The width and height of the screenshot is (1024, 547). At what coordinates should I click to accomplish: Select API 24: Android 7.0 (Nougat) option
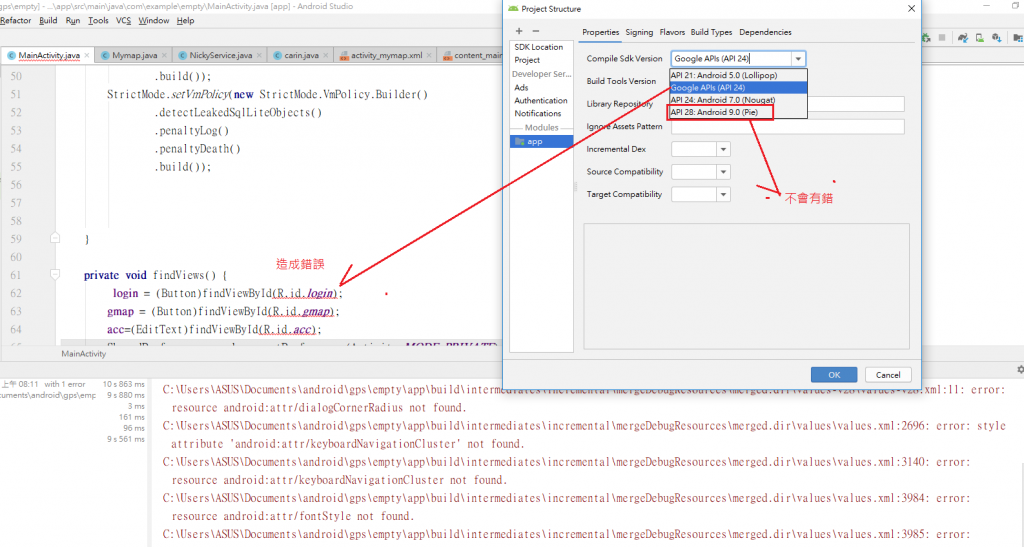tap(739, 100)
